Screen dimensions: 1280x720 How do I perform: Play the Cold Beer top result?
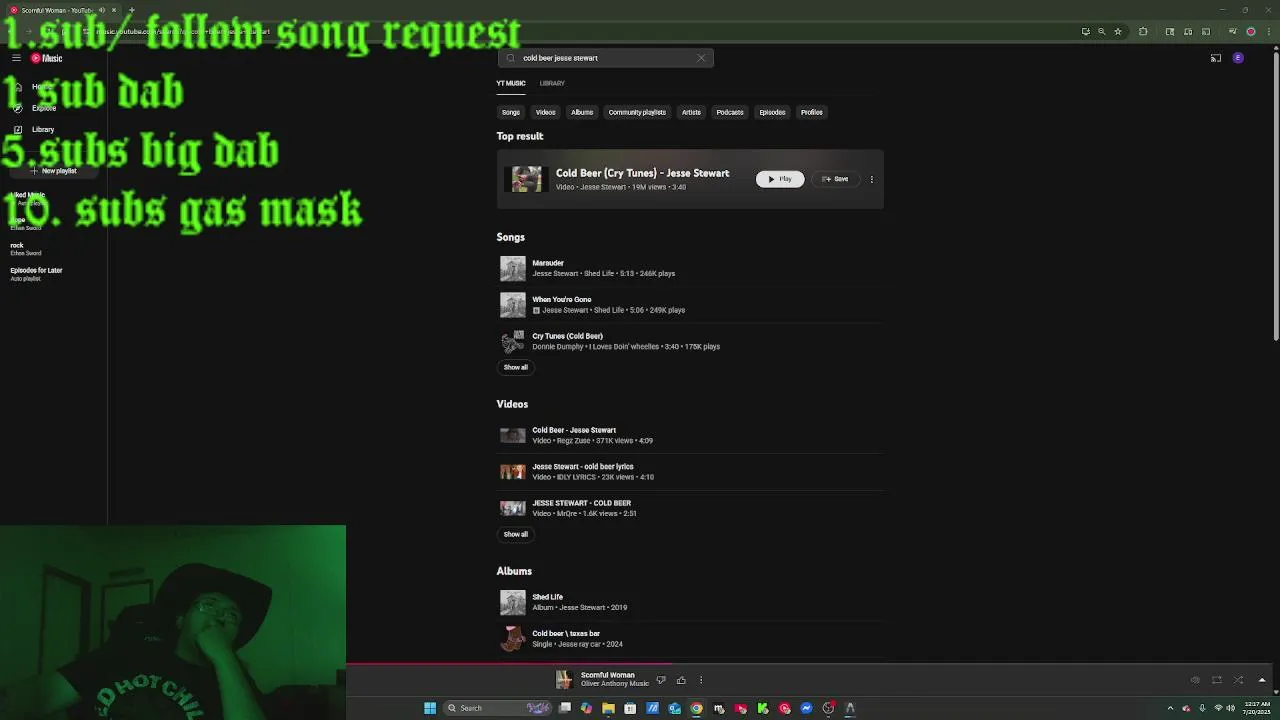click(779, 179)
